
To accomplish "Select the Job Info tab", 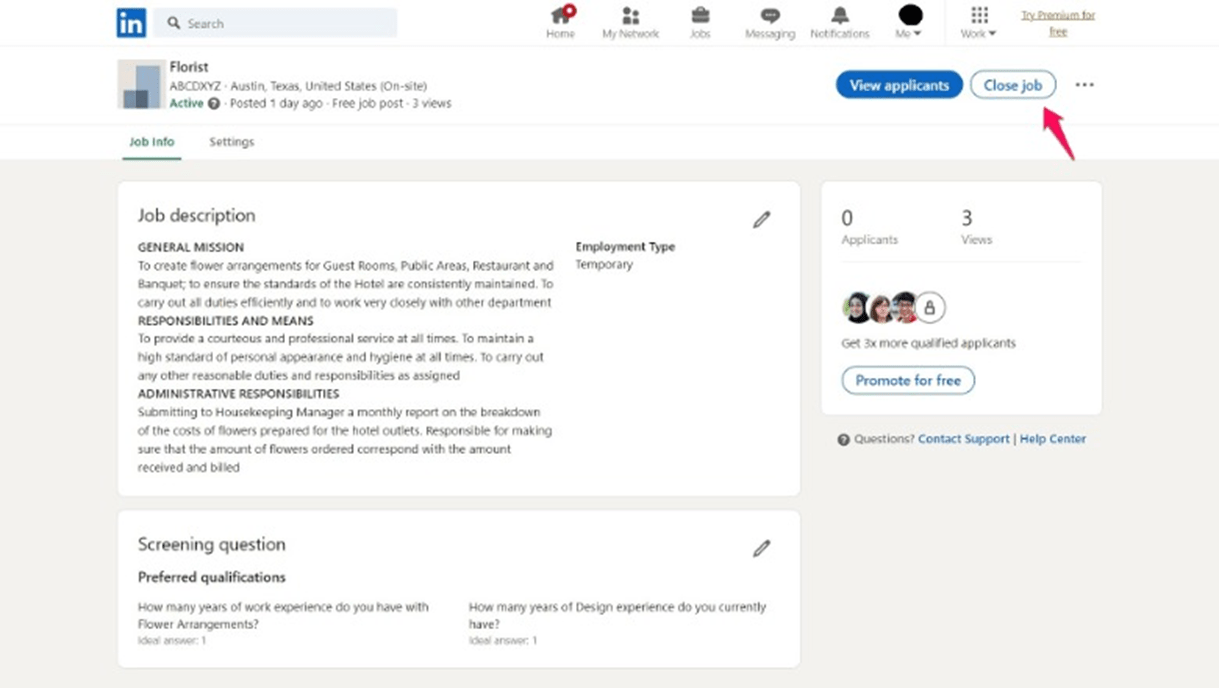I will coord(152,142).
